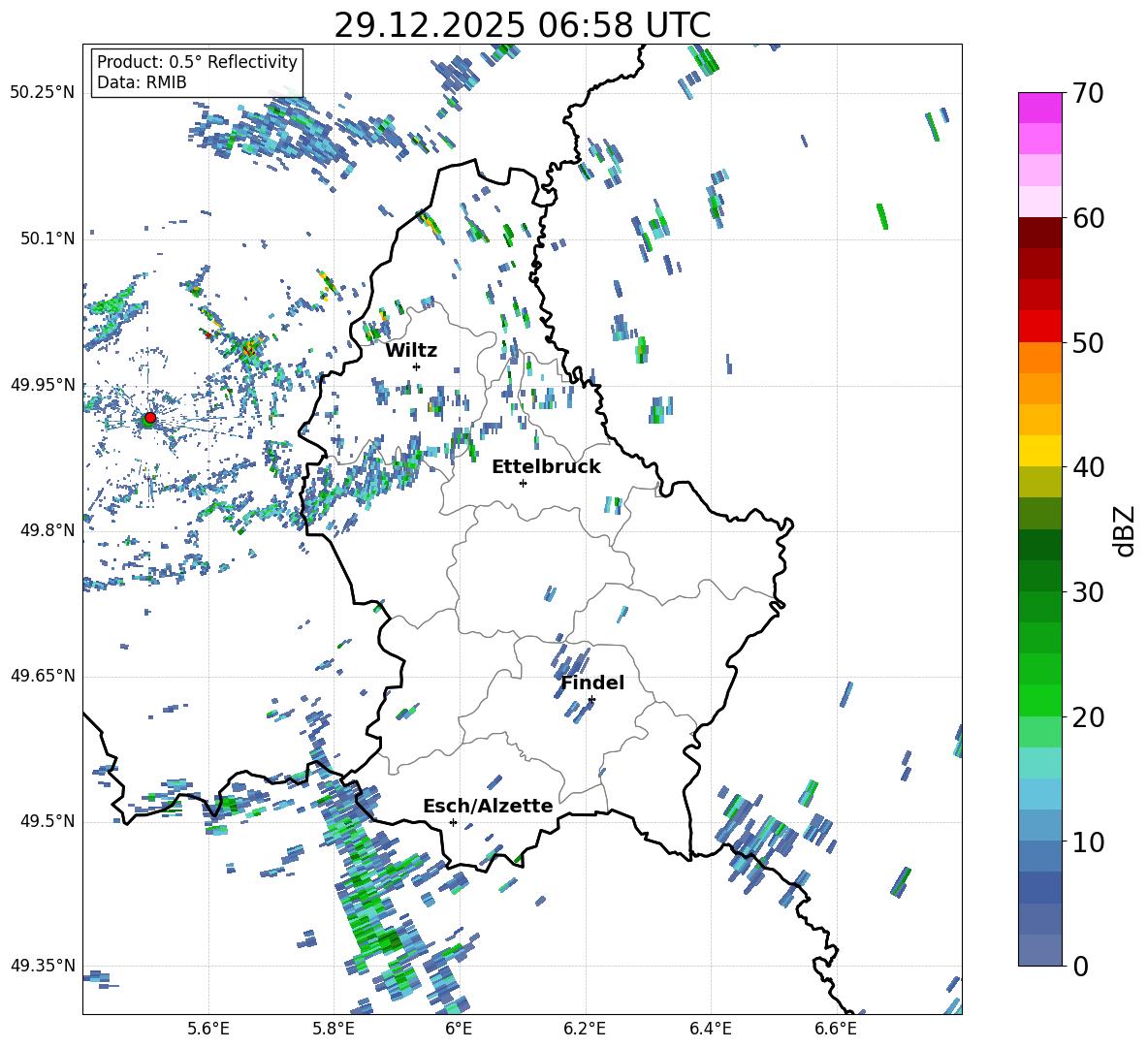Click the 6.2°E longitude label
1148x1048 pixels.
coord(585,1030)
